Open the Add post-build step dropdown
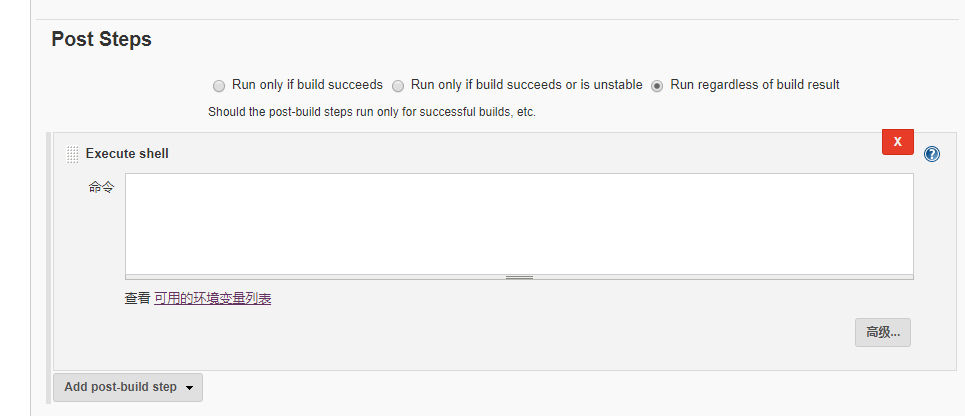This screenshot has height=416, width=965. (120, 387)
